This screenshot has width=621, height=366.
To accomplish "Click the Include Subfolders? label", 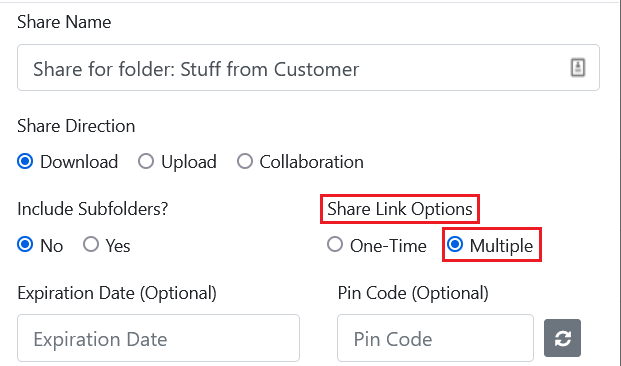I will [93, 209].
